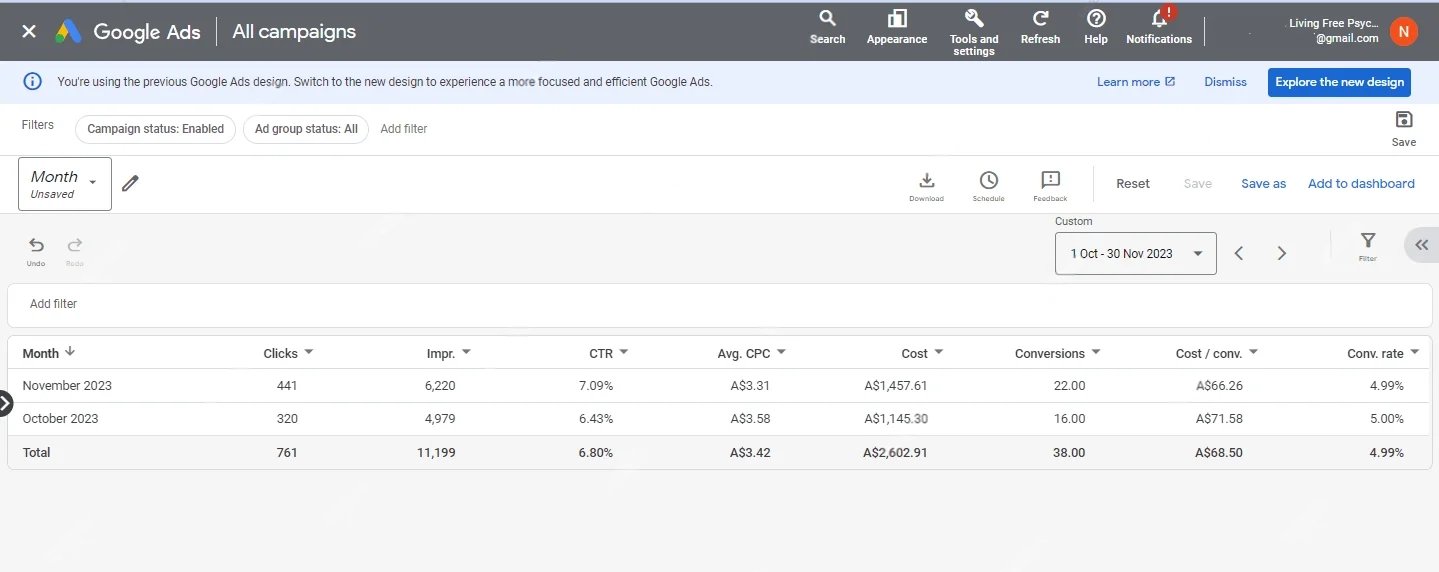Viewport: 1439px width, 572px height.
Task: Open the Search tool
Action: tap(827, 27)
